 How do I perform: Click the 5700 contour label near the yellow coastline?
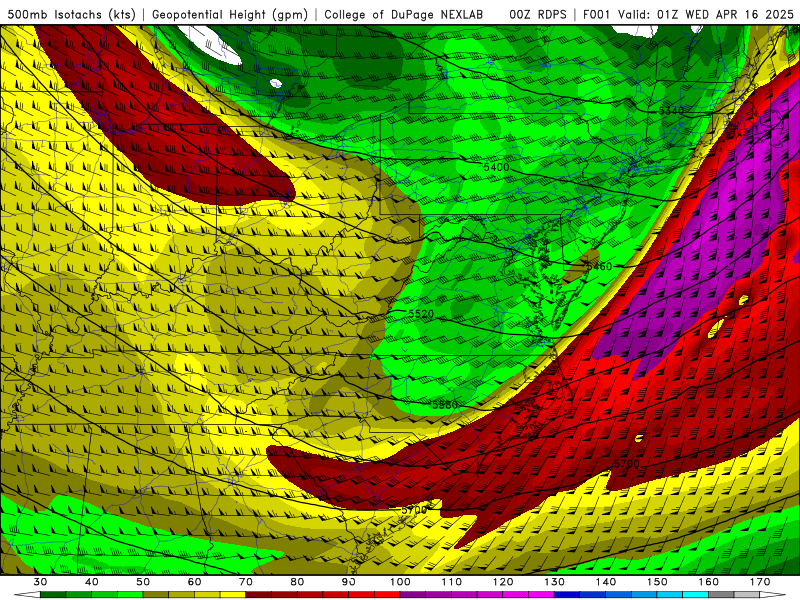coord(414,510)
